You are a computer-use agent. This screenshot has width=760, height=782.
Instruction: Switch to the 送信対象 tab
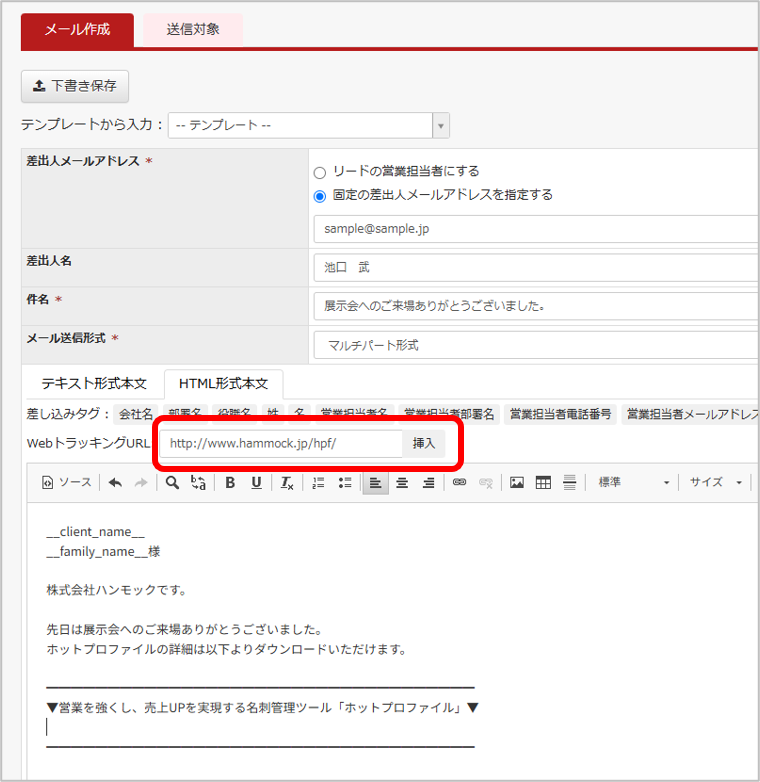point(193,30)
